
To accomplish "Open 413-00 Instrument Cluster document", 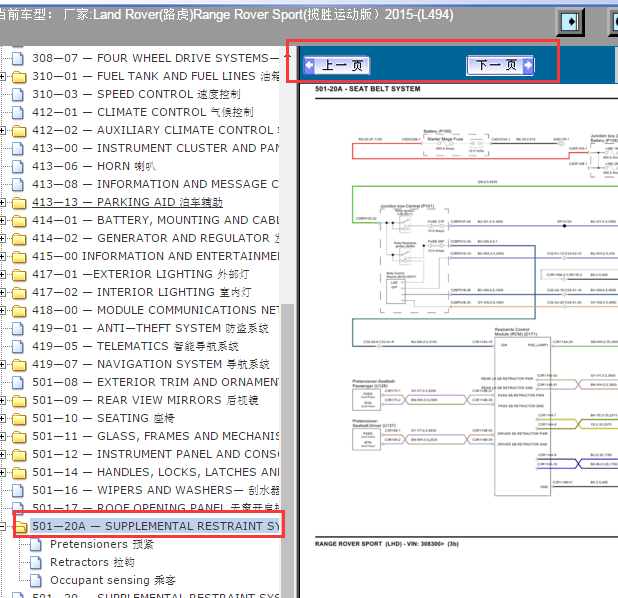I will click(x=155, y=148).
